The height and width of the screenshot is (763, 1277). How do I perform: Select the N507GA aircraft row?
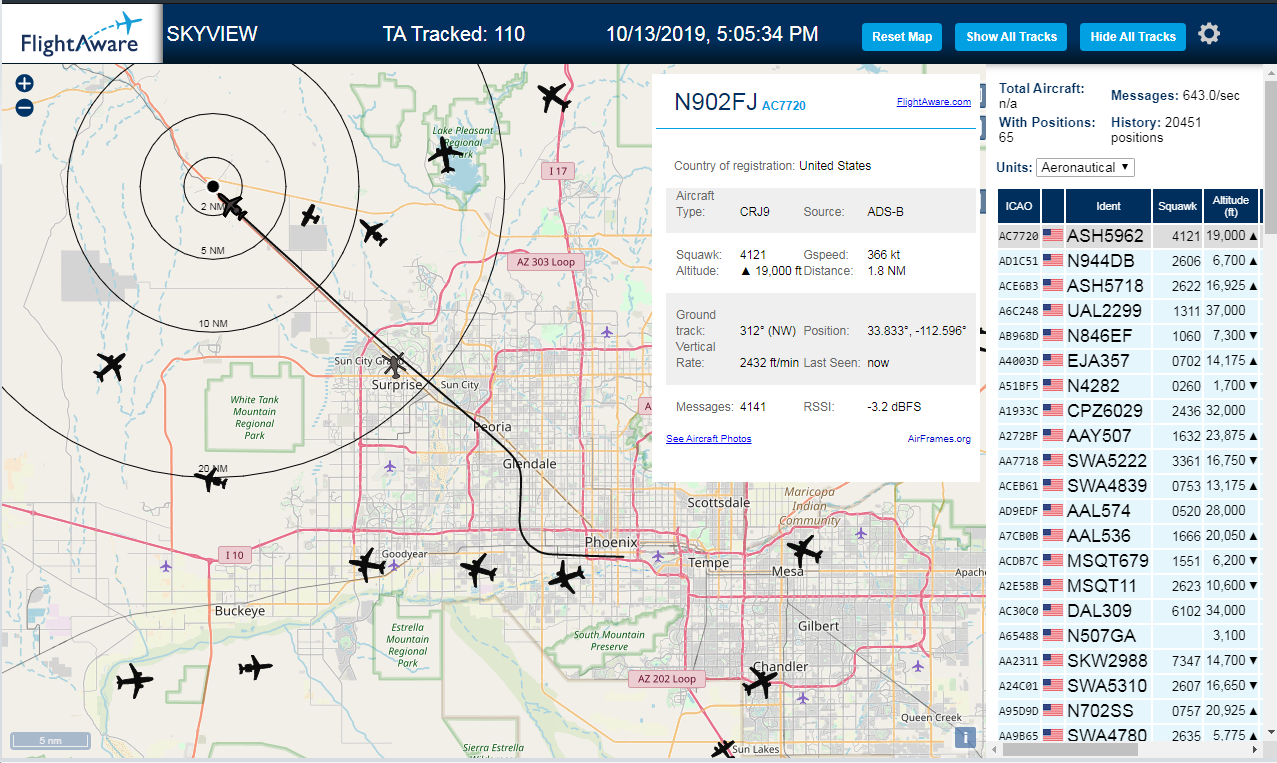coord(1129,636)
